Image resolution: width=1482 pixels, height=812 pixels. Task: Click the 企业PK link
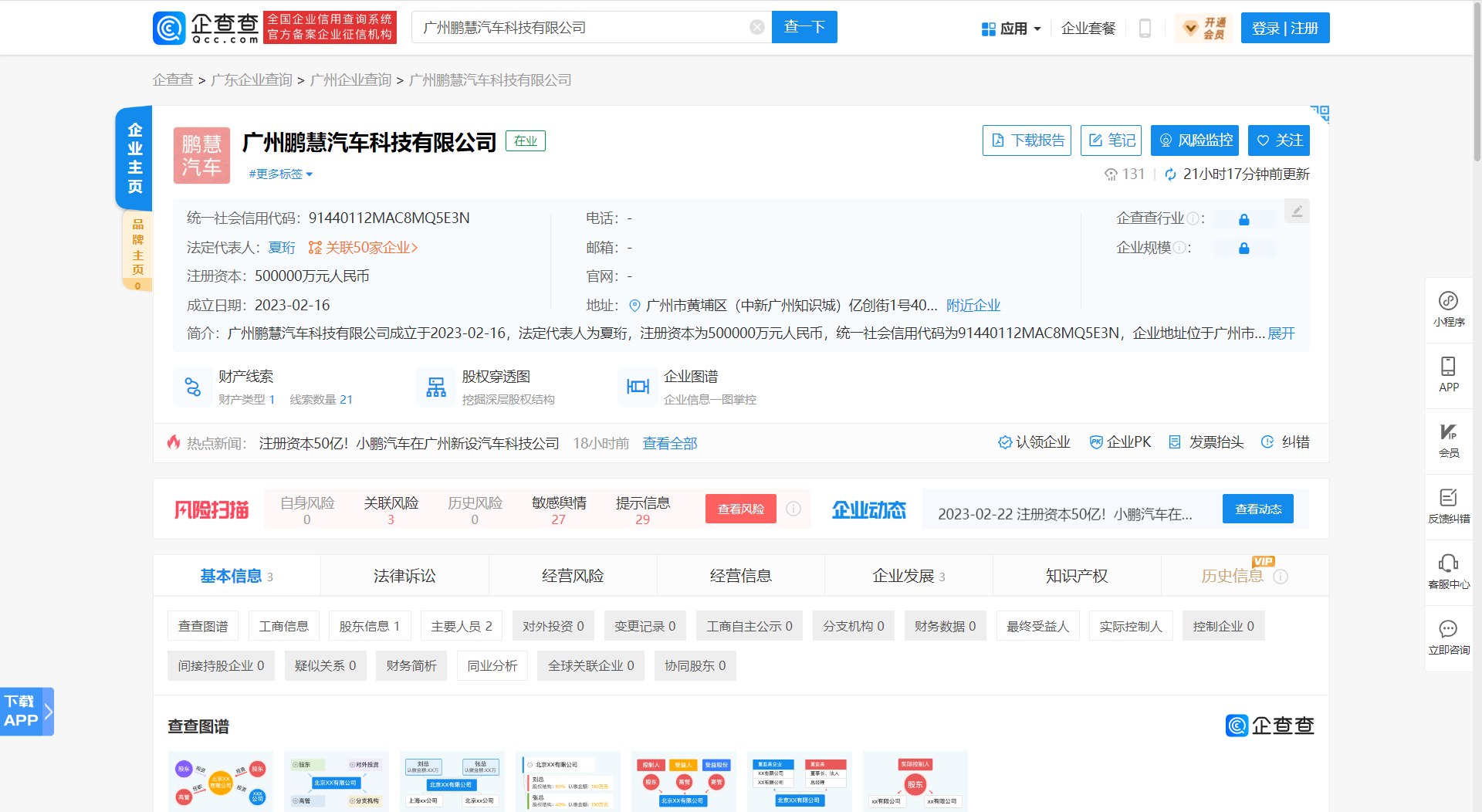point(1120,442)
